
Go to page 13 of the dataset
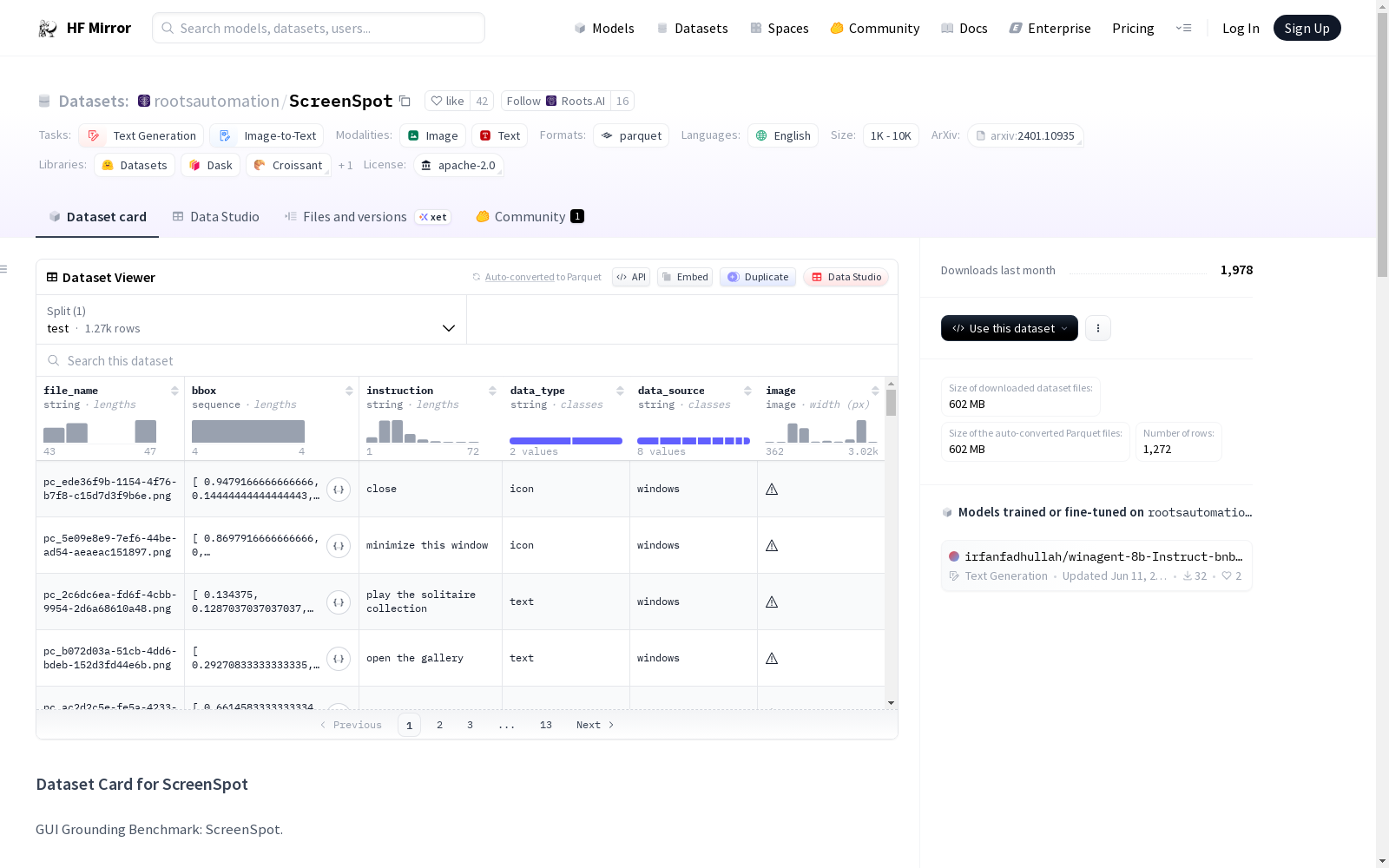pos(545,725)
